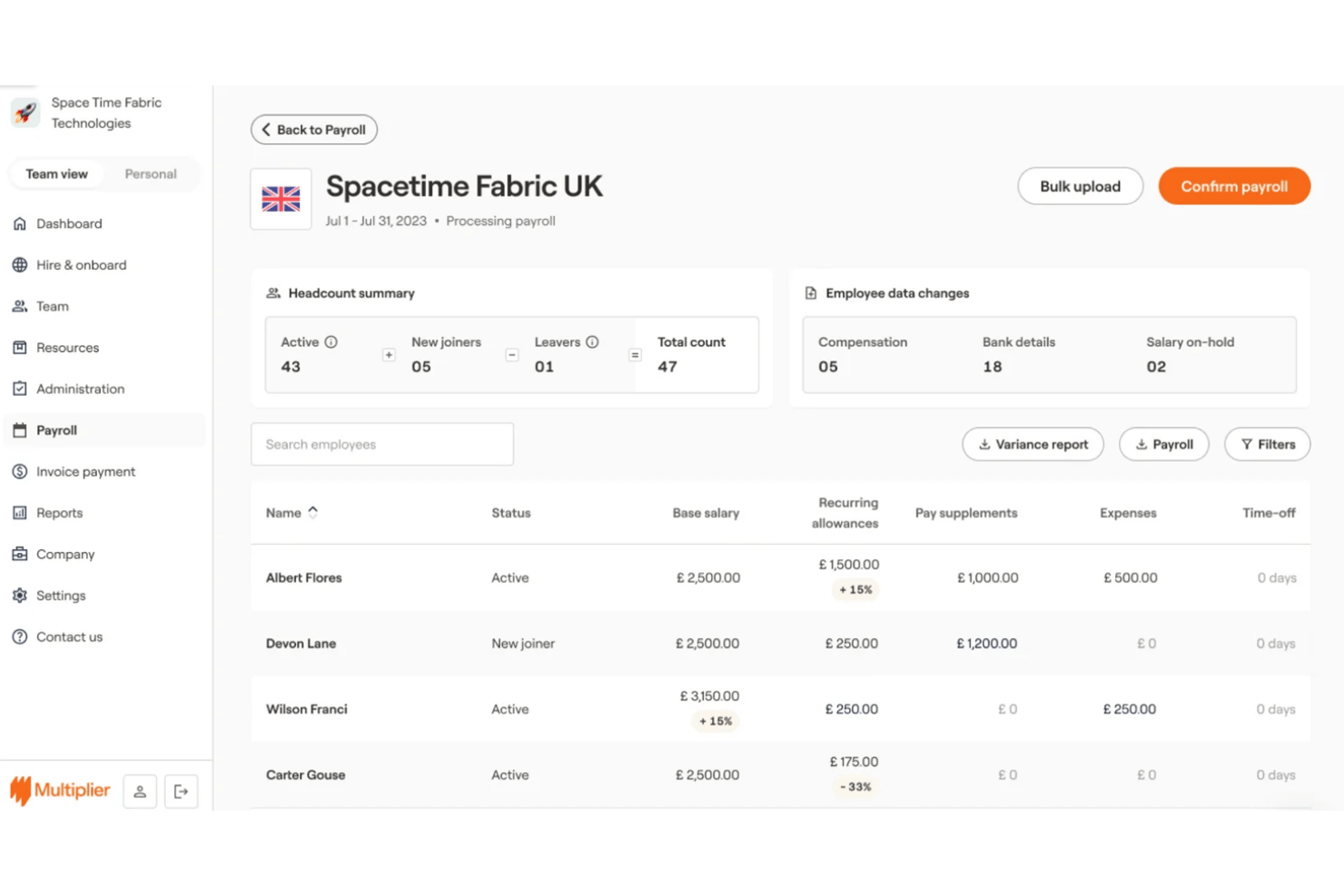Image resolution: width=1344 pixels, height=896 pixels.
Task: Click the rocket company logo icon
Action: pos(25,113)
